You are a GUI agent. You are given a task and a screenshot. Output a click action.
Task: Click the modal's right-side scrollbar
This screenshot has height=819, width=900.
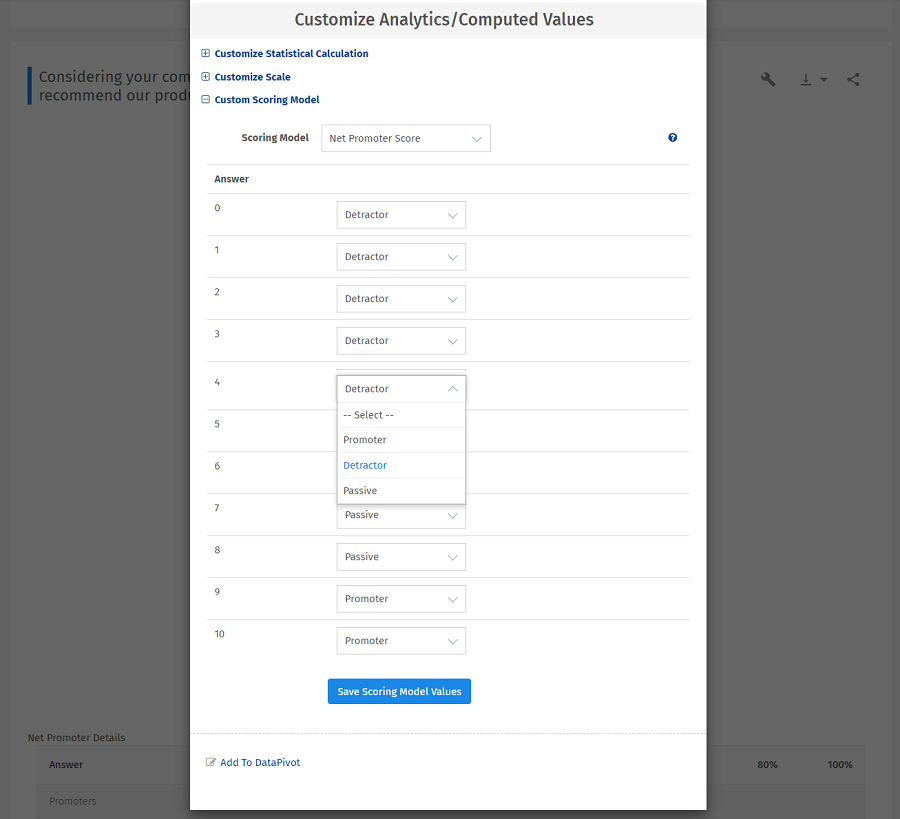click(x=703, y=400)
